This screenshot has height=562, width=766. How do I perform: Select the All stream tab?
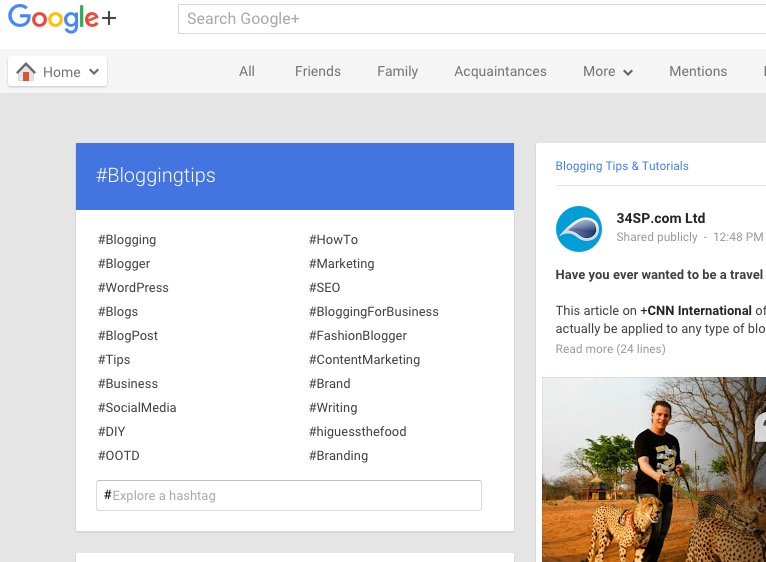[247, 72]
